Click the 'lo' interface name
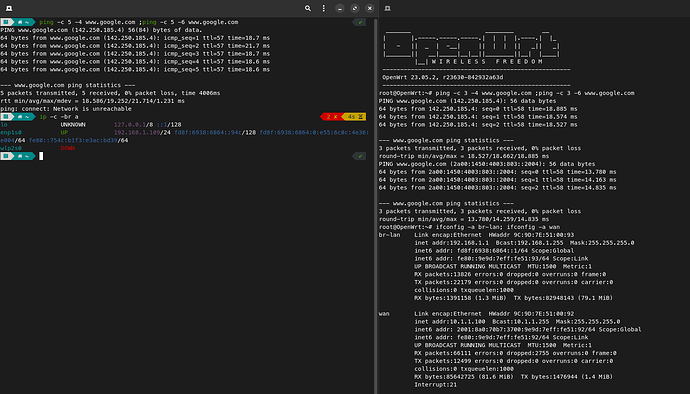This screenshot has width=690, height=394. [4, 125]
